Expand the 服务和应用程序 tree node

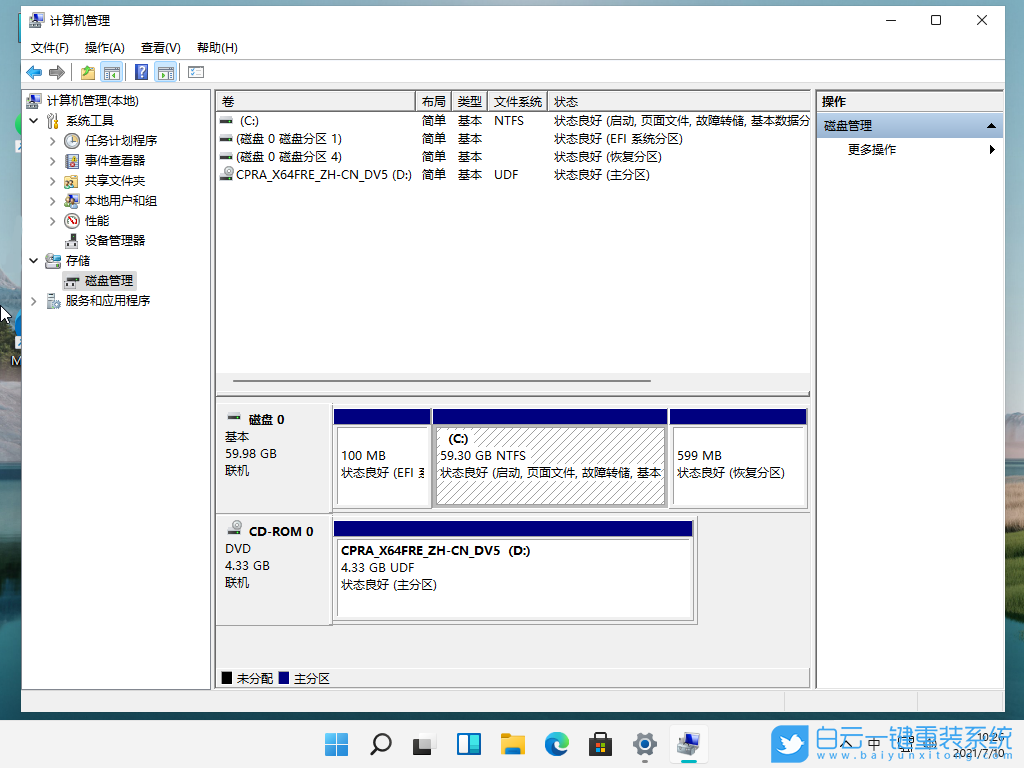point(33,300)
